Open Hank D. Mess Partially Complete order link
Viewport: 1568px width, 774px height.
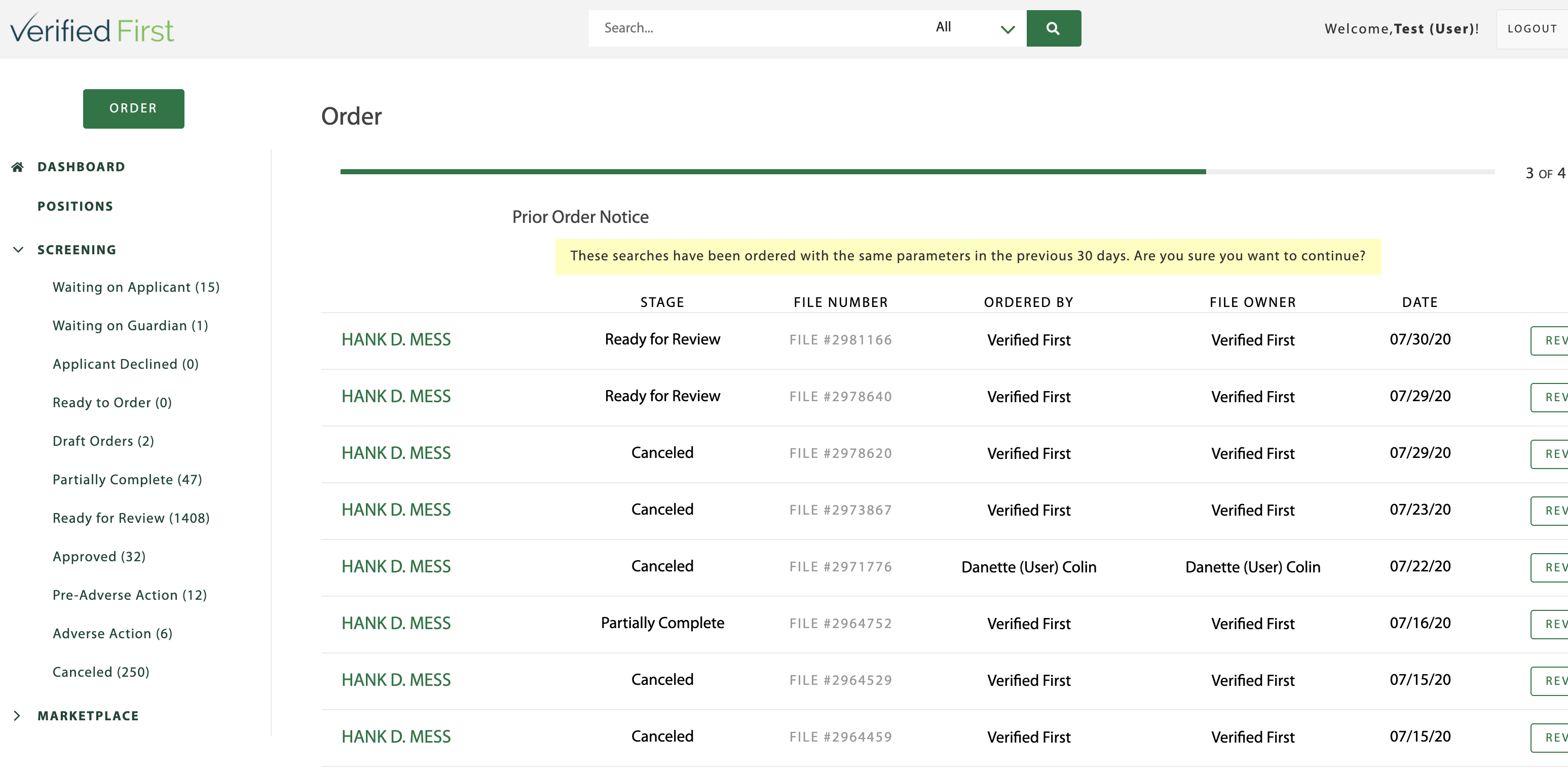coord(396,623)
